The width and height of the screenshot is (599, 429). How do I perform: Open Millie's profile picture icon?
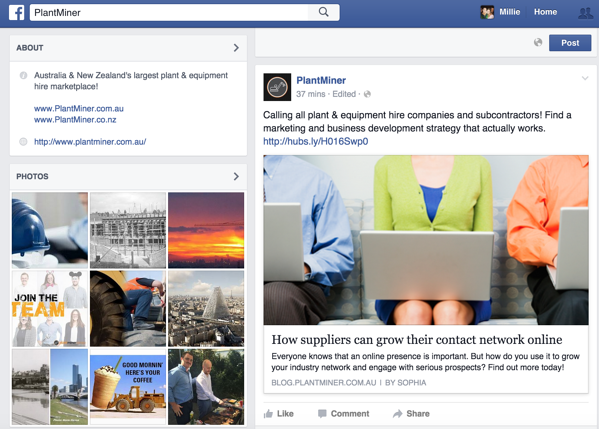tap(487, 12)
